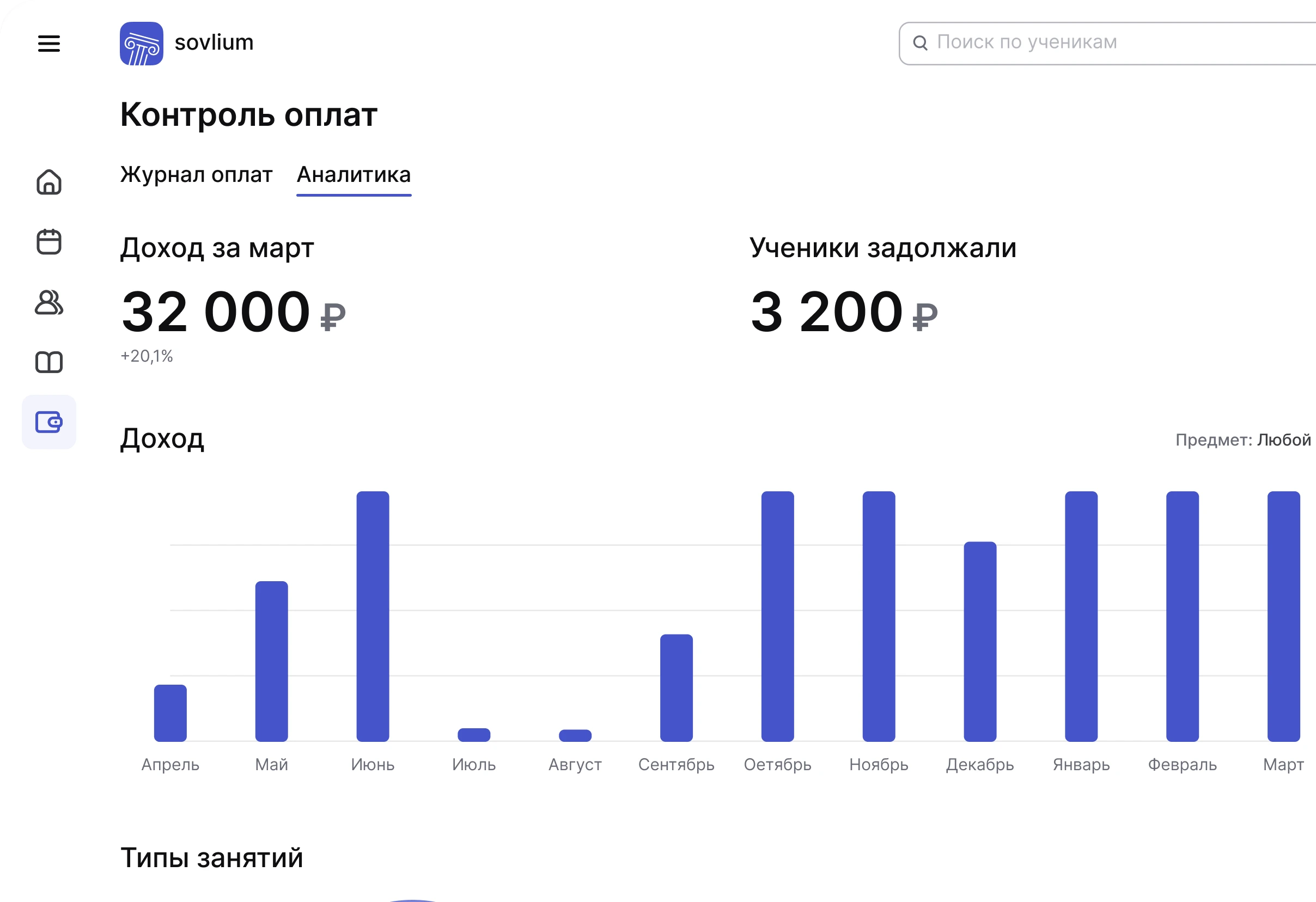Click the Июнь income bar
1316x902 pixels.
coord(373,616)
